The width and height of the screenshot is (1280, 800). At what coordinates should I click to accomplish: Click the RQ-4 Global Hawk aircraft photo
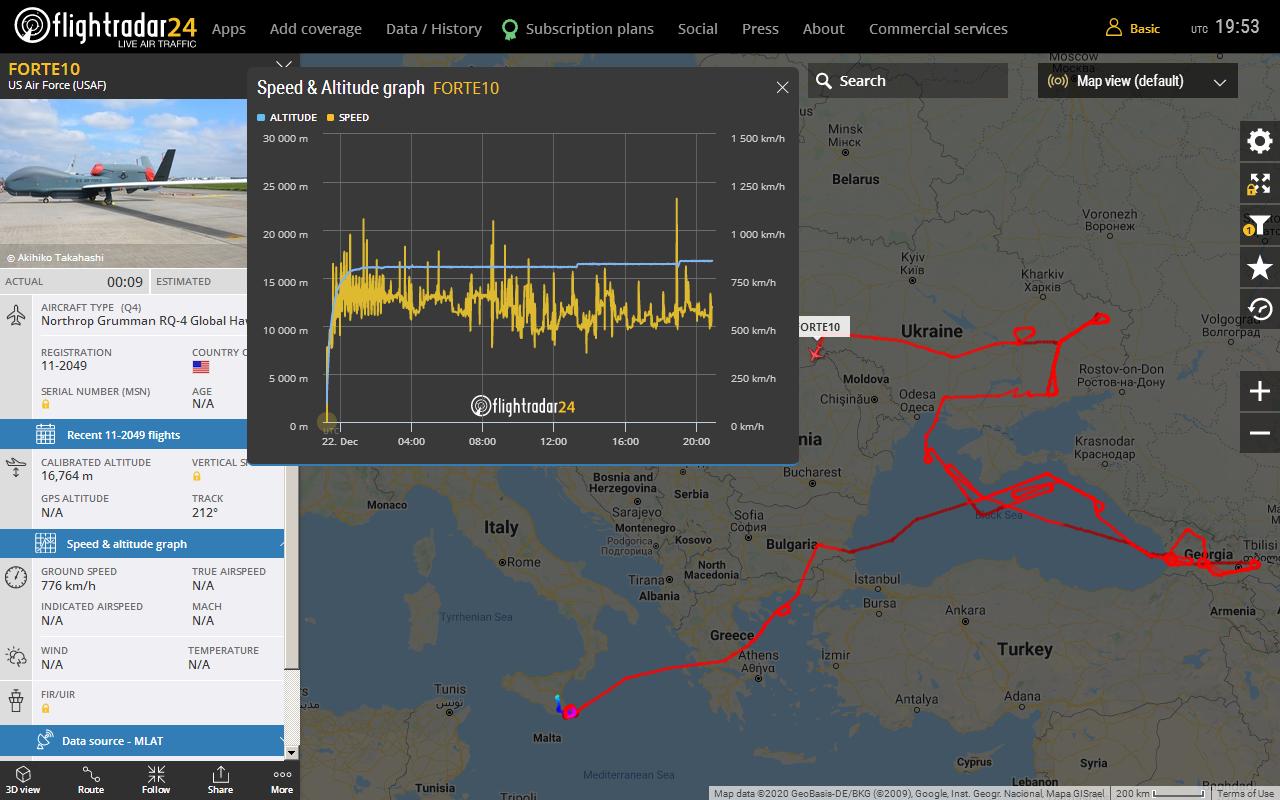[x=124, y=183]
